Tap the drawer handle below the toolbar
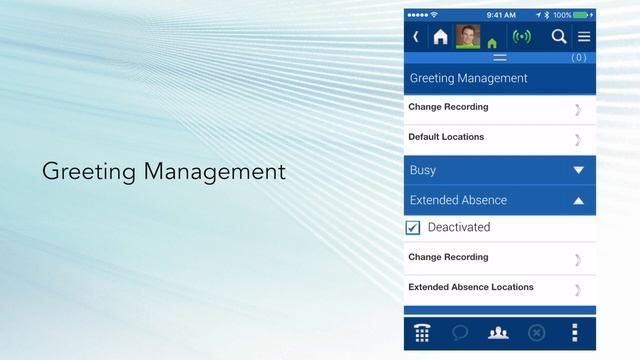The height and width of the screenshot is (360, 640). click(x=500, y=58)
